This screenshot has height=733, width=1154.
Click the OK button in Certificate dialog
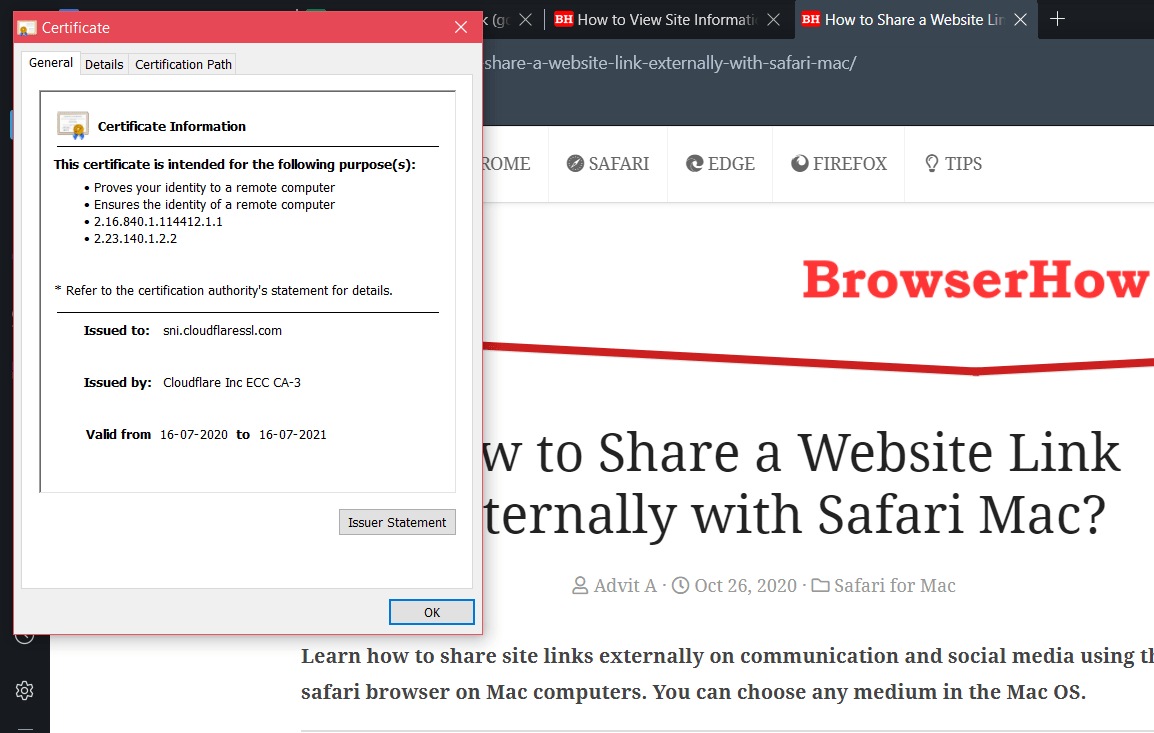[x=431, y=612]
